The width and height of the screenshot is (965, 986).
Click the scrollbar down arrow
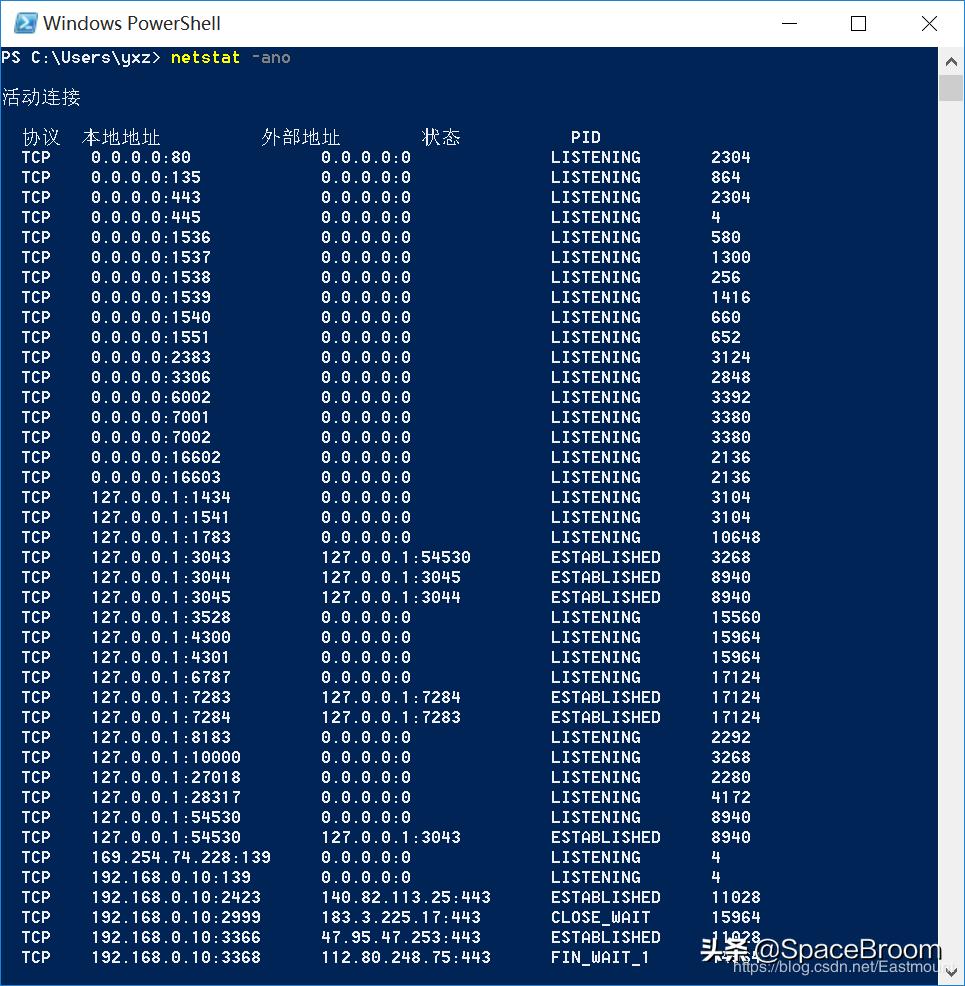(x=951, y=972)
